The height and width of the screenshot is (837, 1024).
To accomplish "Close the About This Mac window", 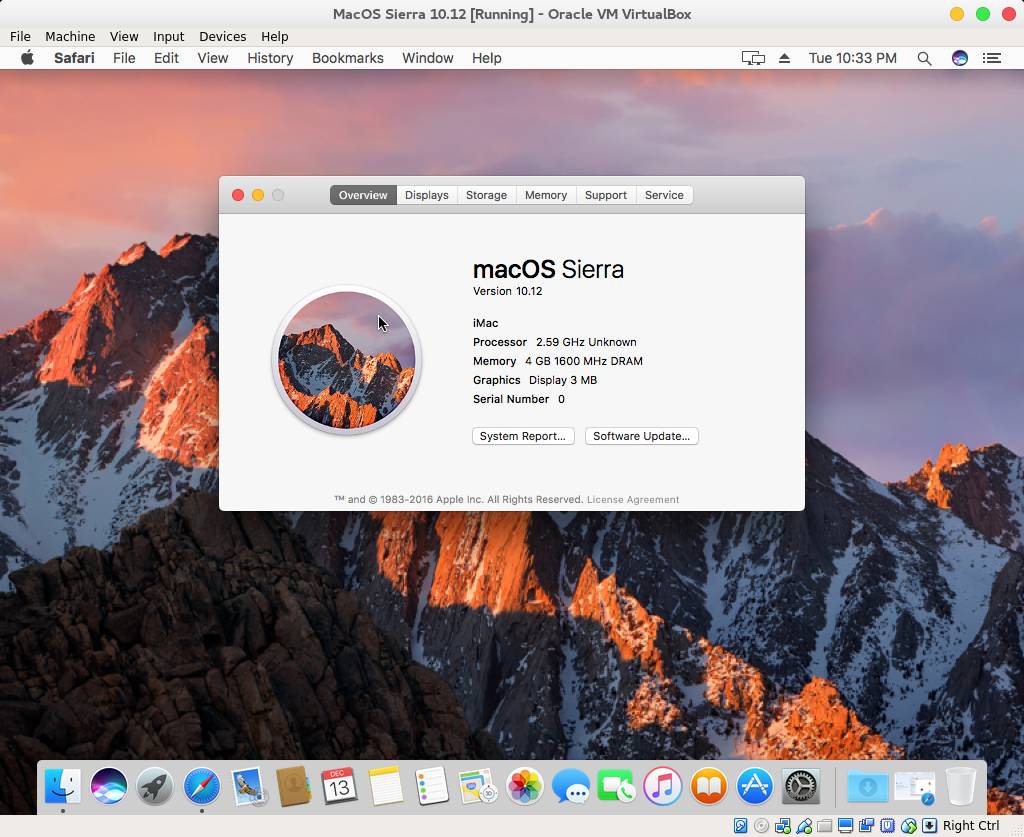I will tap(238, 195).
